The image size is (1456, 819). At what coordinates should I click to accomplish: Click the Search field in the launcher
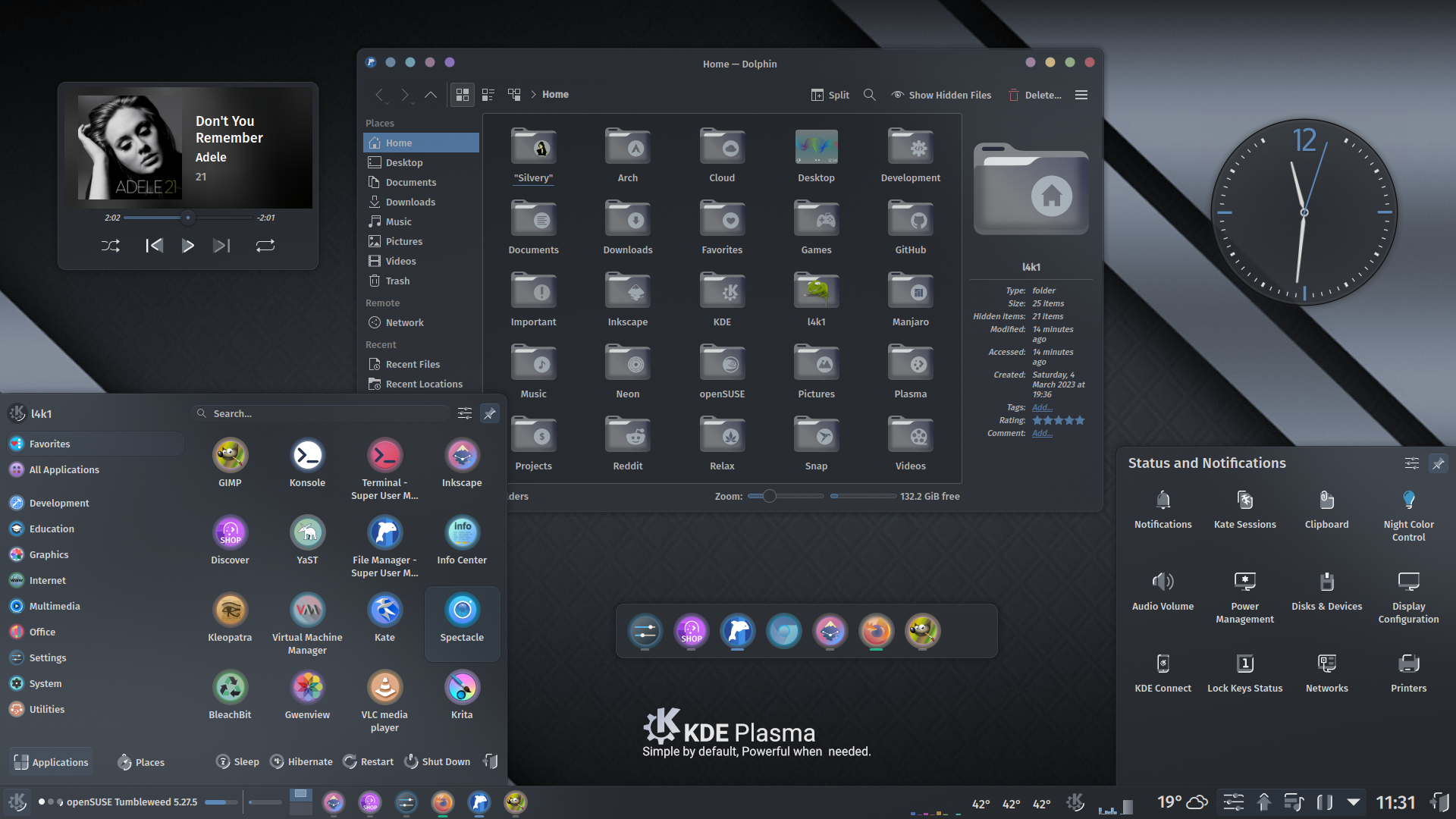(326, 413)
